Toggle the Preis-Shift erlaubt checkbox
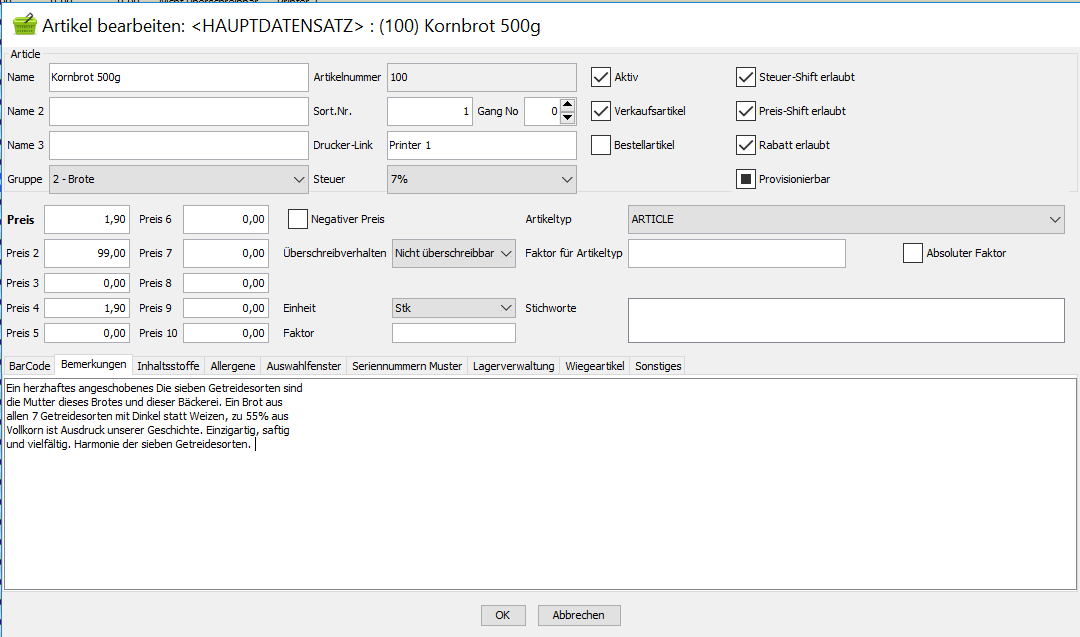 click(x=746, y=111)
